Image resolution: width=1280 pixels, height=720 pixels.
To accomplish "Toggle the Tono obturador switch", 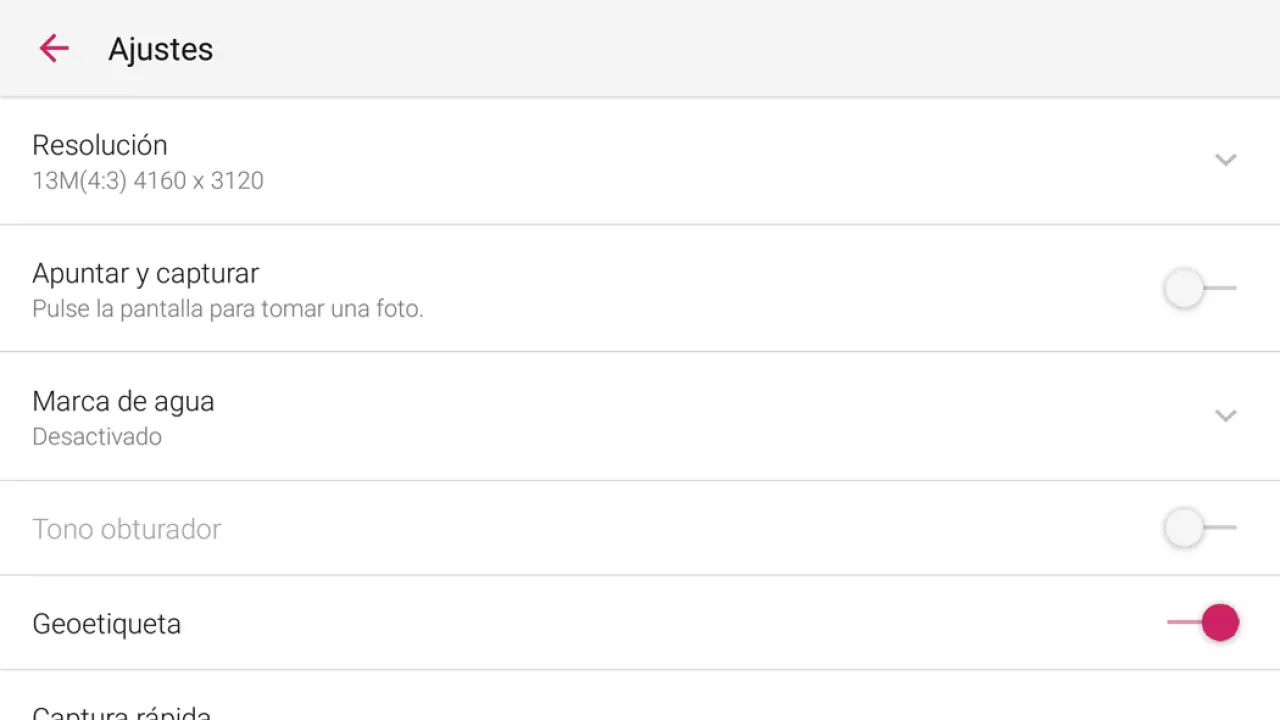I will click(x=1200, y=527).
